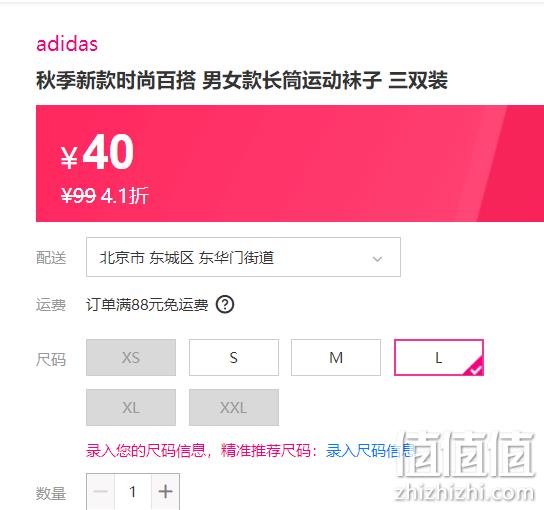Click the checkmark corner on selected size L
544x510 pixels.
[x=476, y=368]
